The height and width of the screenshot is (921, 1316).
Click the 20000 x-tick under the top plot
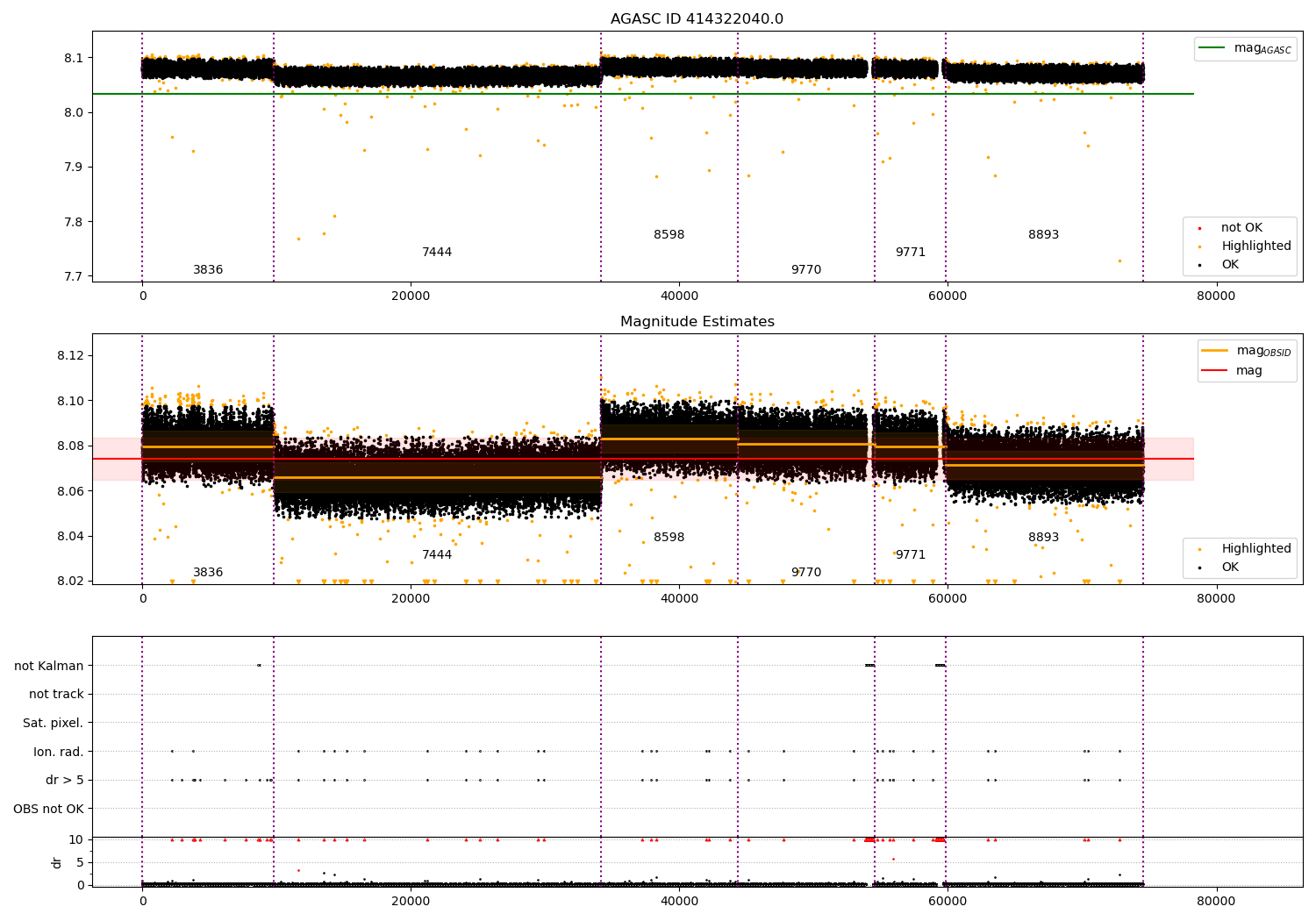click(x=411, y=296)
